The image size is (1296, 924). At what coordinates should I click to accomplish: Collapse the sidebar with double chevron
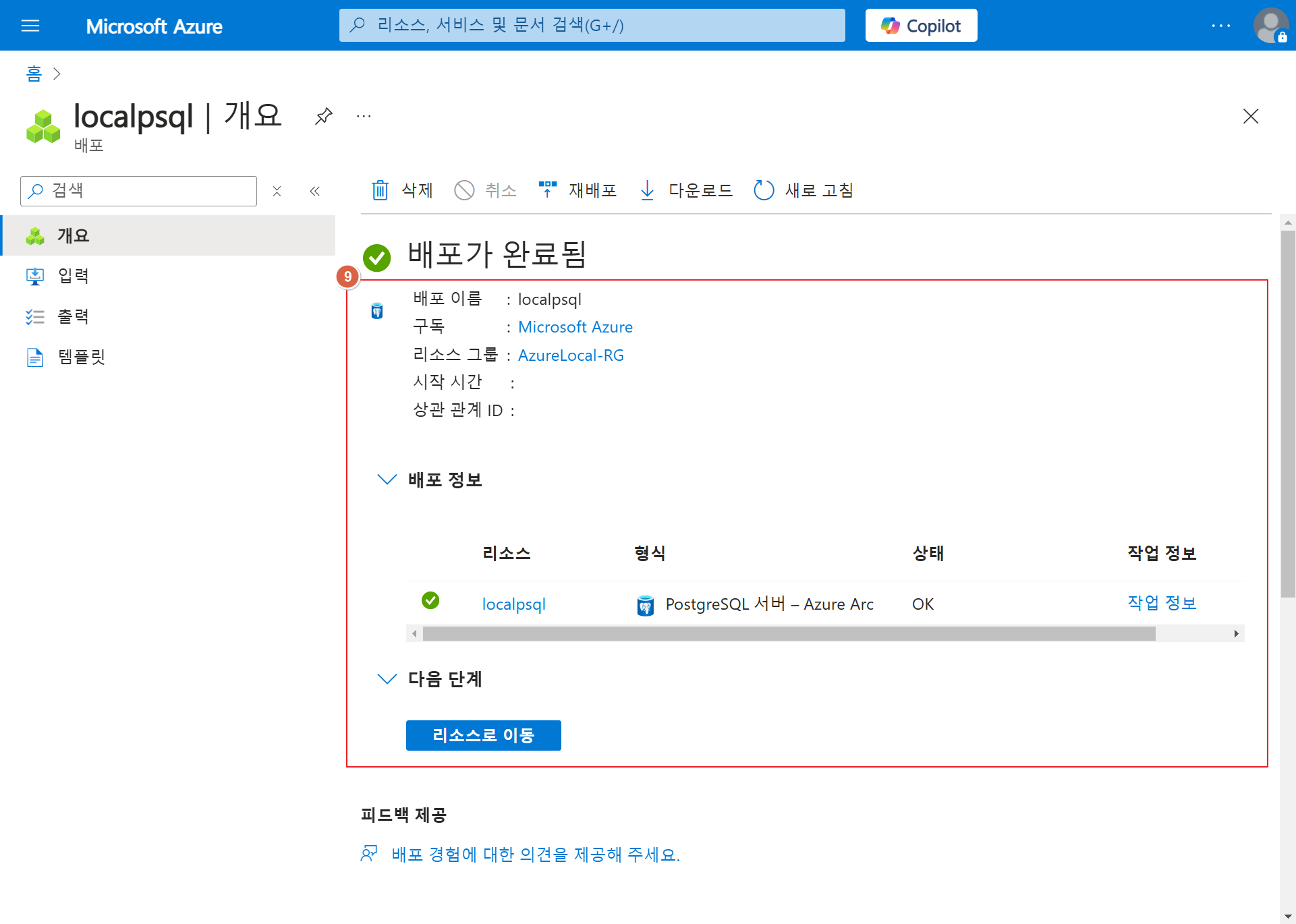[x=314, y=192]
